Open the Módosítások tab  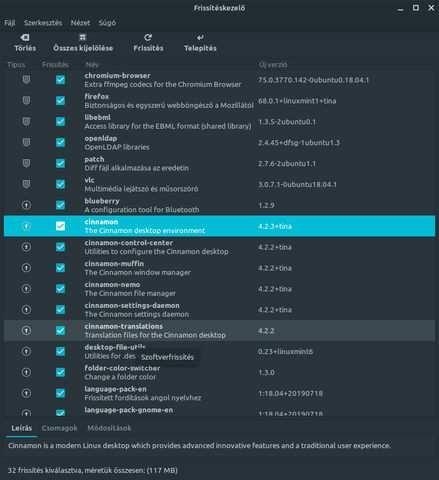pos(109,428)
